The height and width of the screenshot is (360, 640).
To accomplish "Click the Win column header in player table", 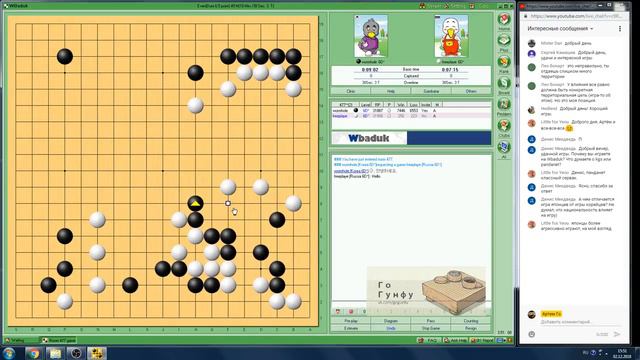I will tap(402, 105).
